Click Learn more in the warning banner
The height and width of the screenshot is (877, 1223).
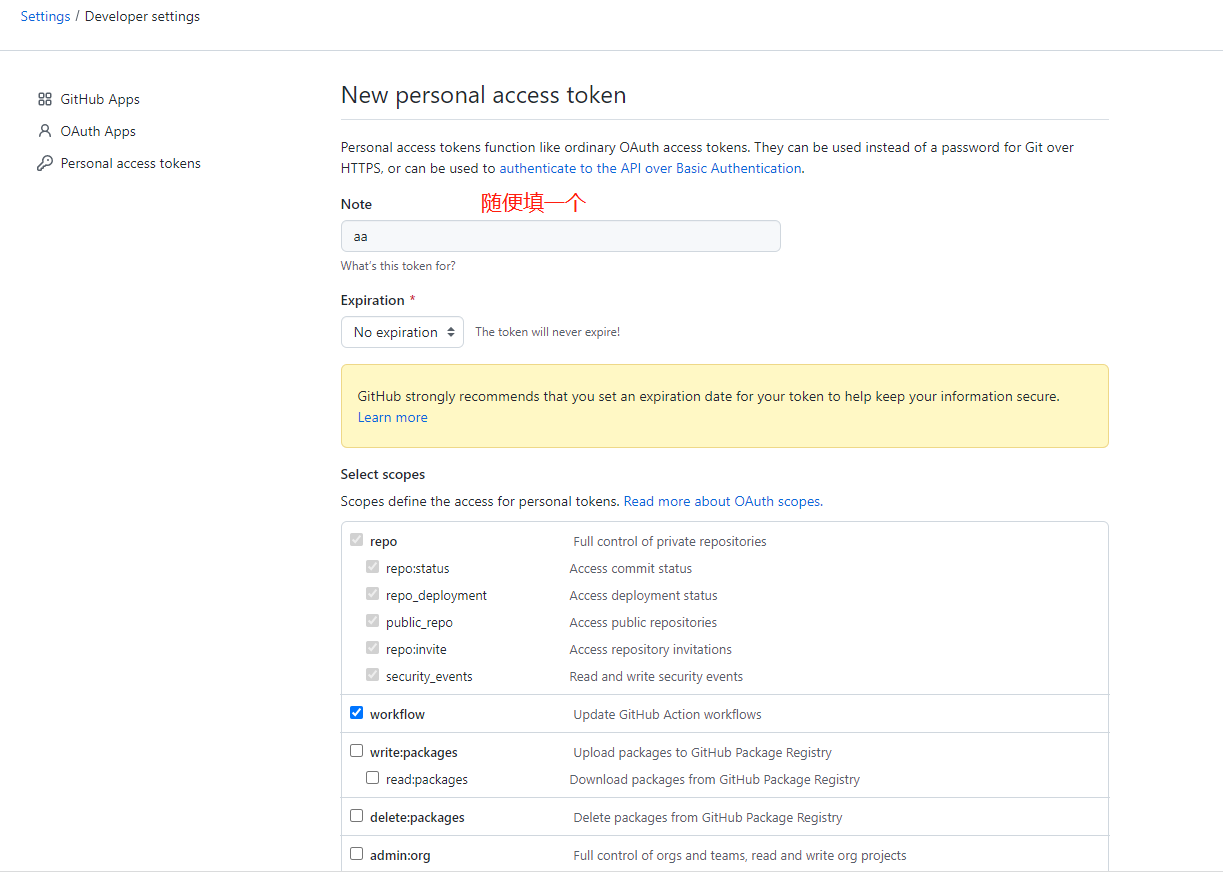pos(392,417)
